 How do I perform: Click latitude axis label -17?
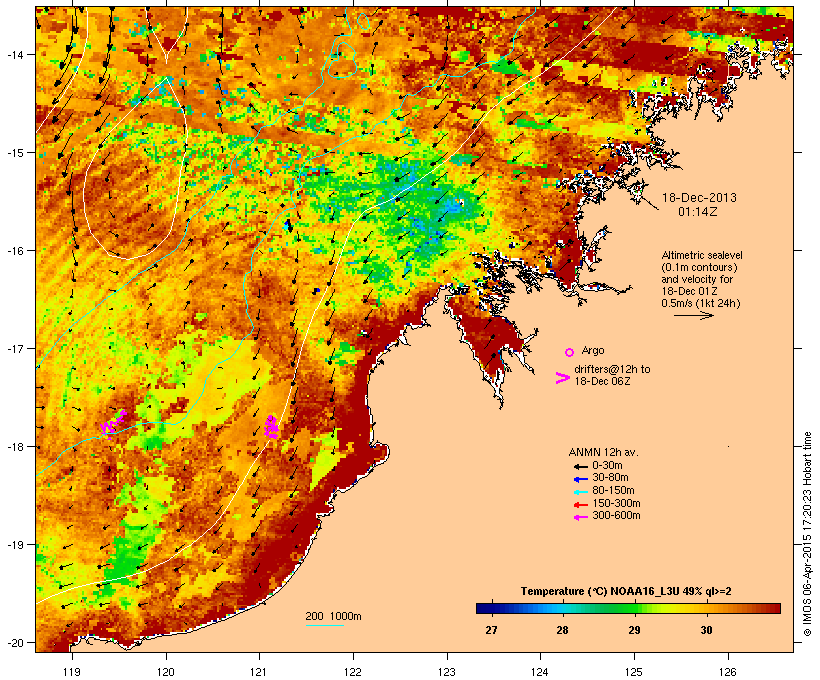pos(14,349)
